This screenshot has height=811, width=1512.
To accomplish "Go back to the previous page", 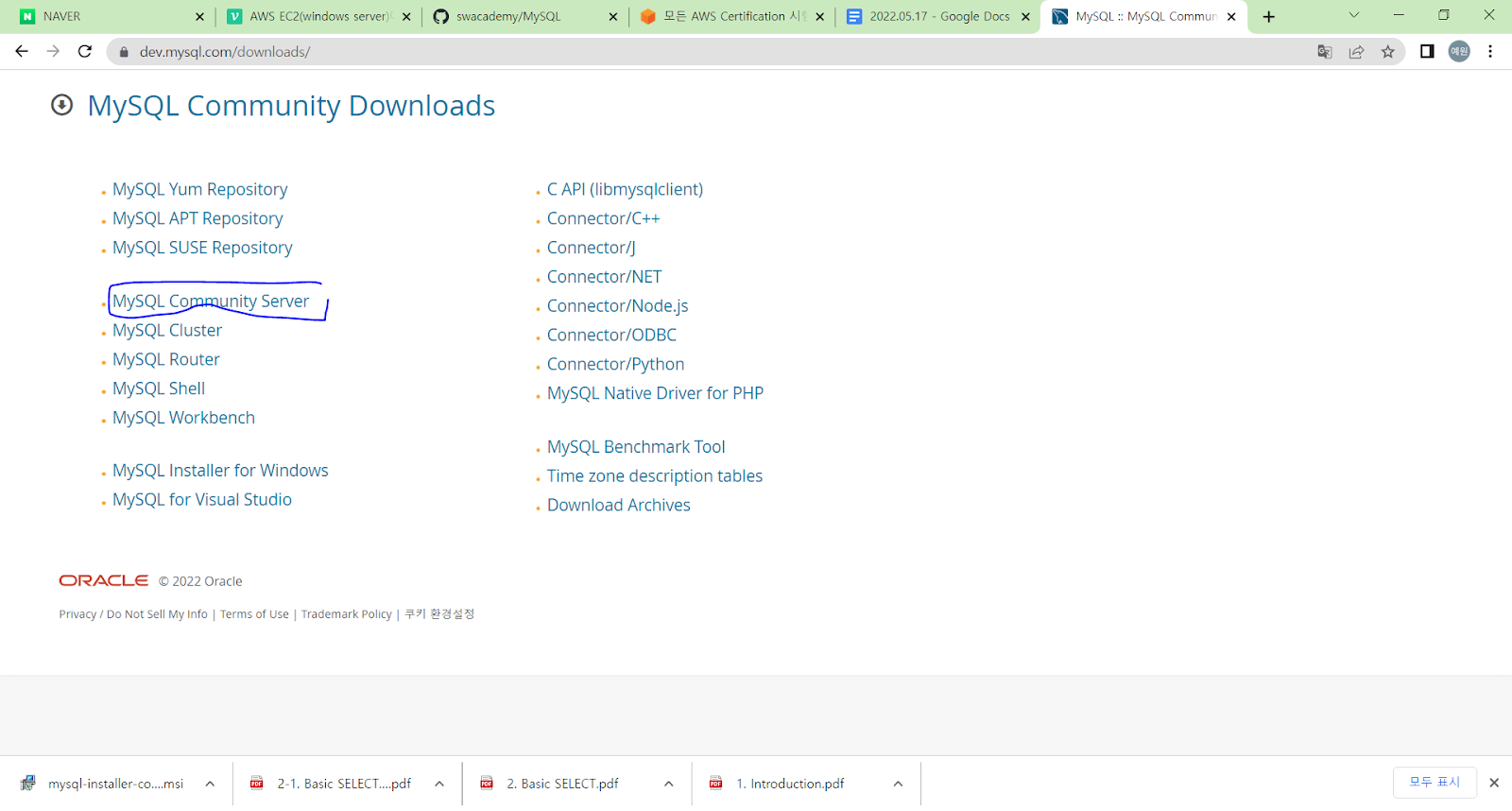I will (x=22, y=51).
